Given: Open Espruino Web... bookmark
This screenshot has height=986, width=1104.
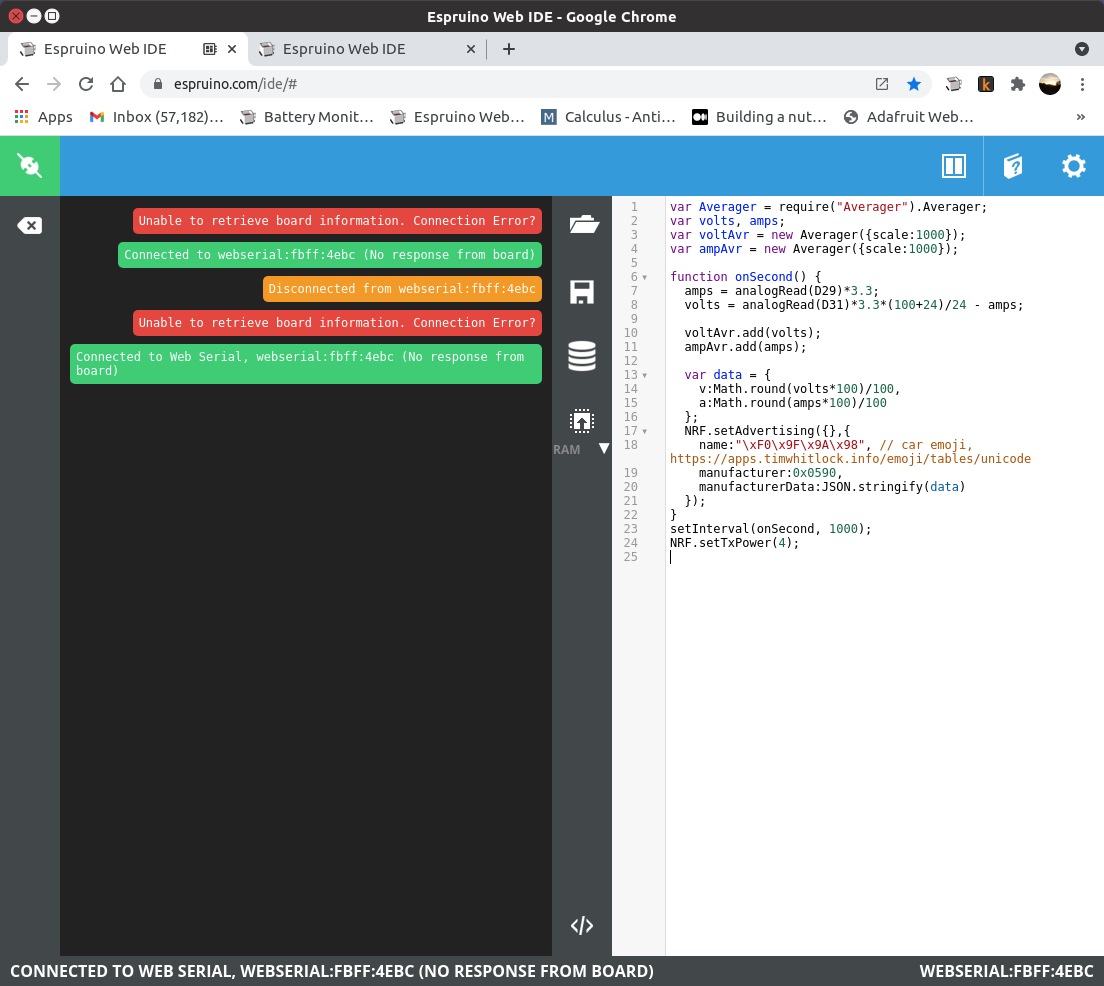Looking at the screenshot, I should pyautogui.click(x=458, y=117).
